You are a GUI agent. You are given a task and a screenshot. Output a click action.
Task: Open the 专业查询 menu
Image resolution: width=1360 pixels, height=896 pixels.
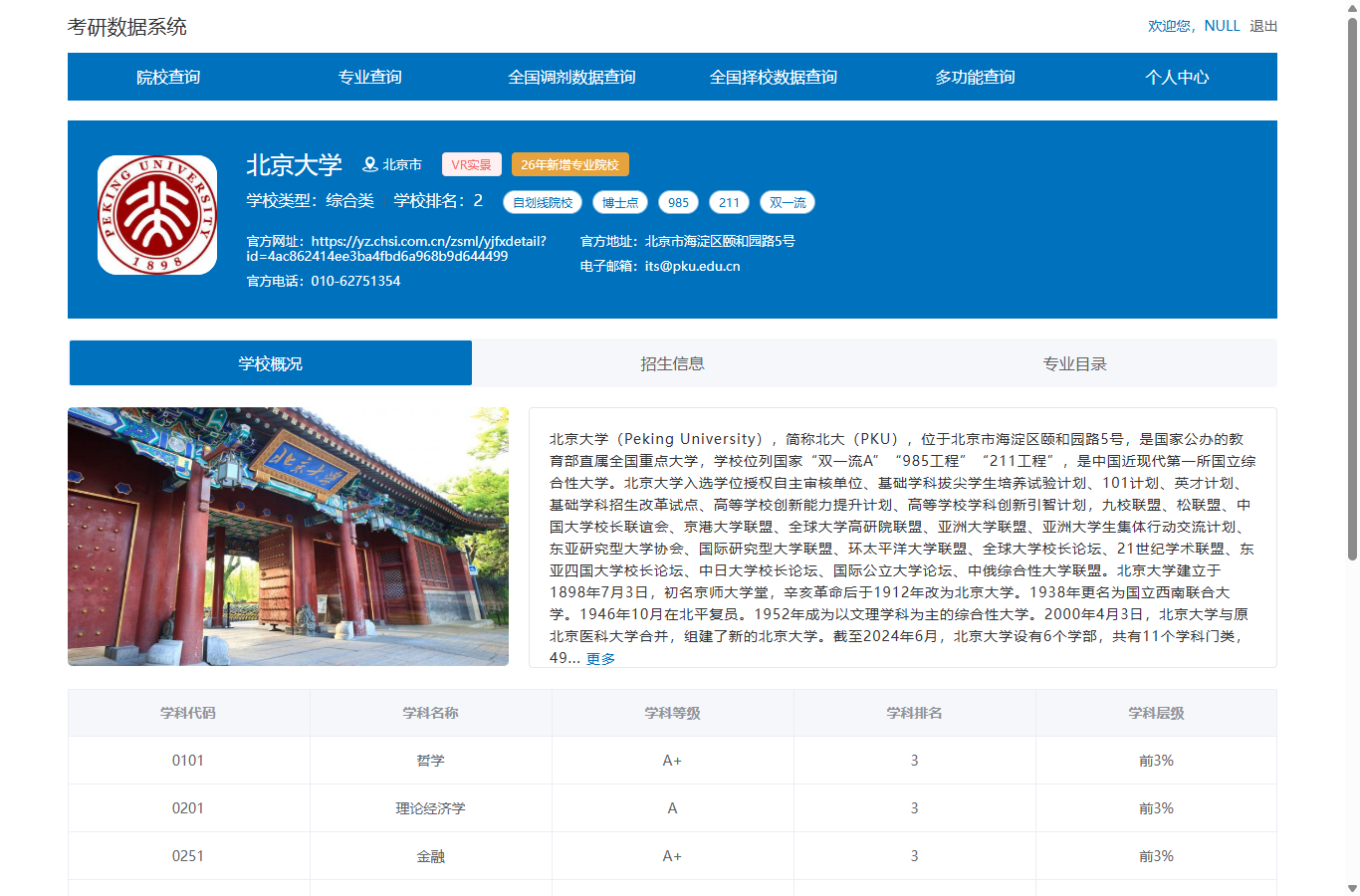(370, 77)
